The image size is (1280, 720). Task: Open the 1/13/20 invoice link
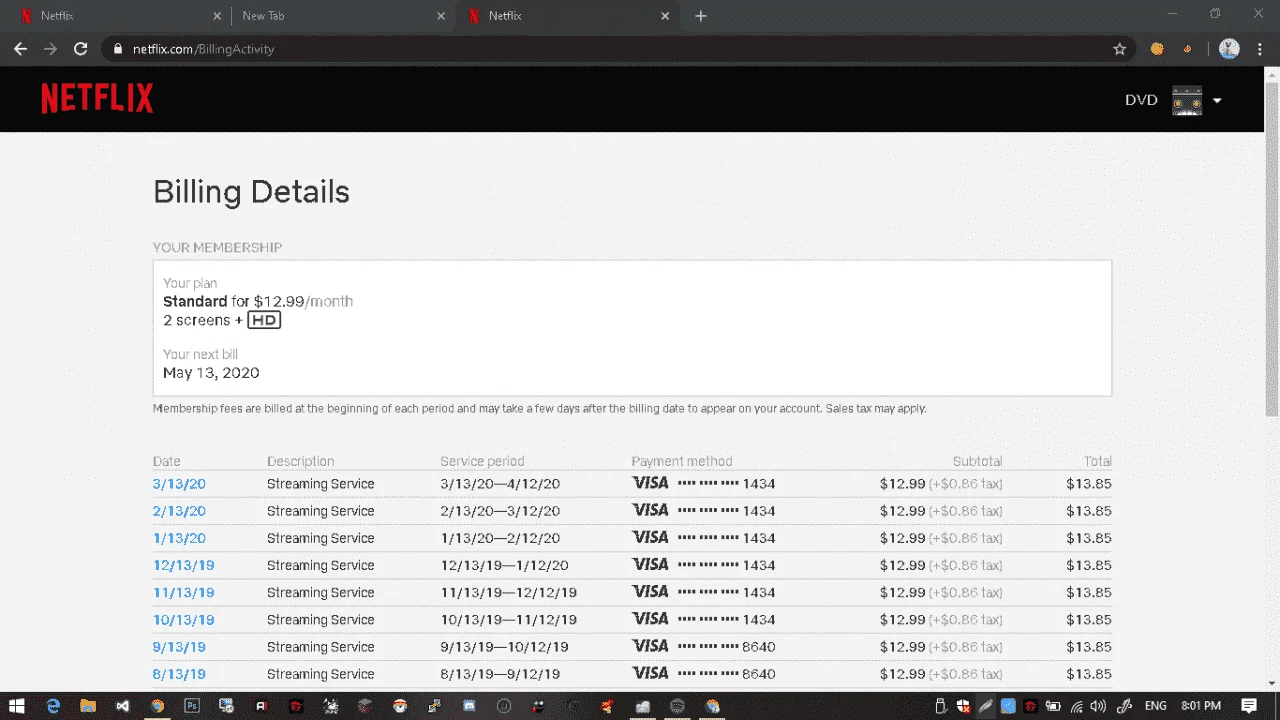(179, 538)
